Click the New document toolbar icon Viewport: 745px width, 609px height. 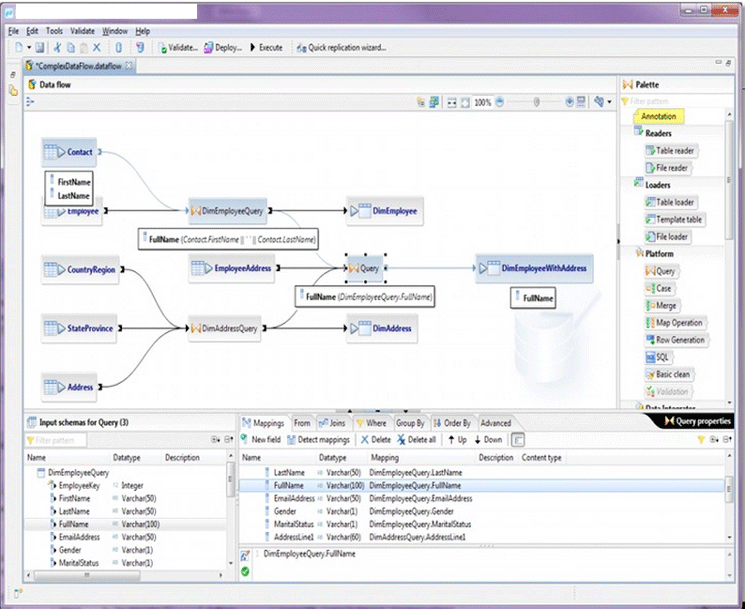[x=19, y=48]
